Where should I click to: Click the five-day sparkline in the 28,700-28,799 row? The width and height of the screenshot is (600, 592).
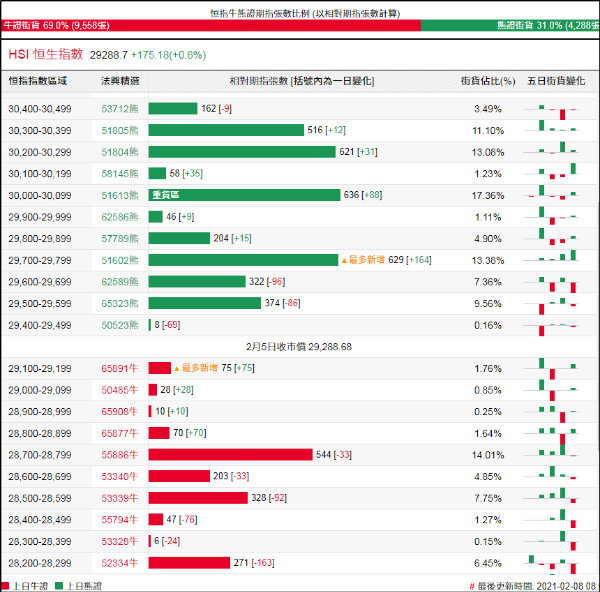click(x=552, y=452)
